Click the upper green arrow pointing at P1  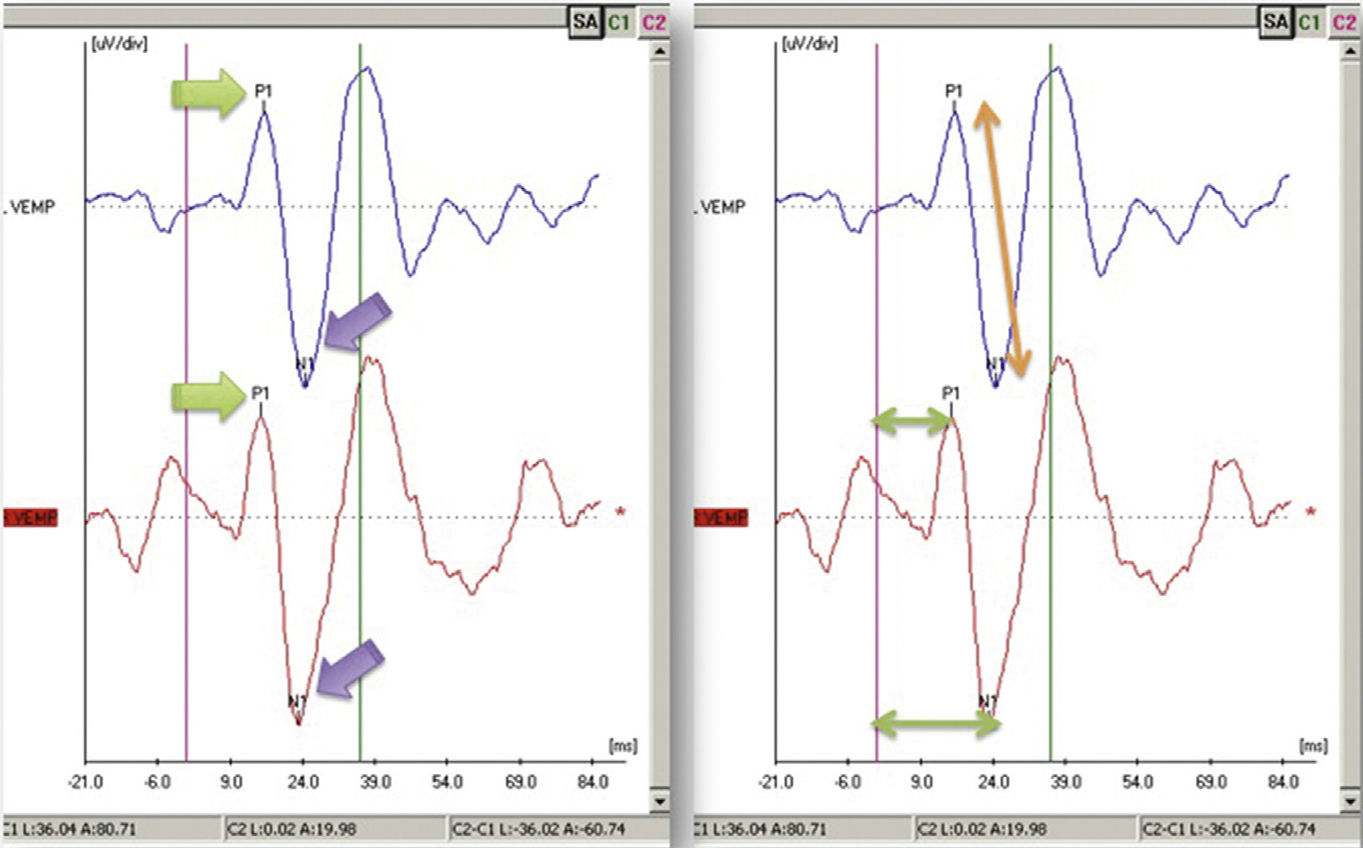(208, 93)
